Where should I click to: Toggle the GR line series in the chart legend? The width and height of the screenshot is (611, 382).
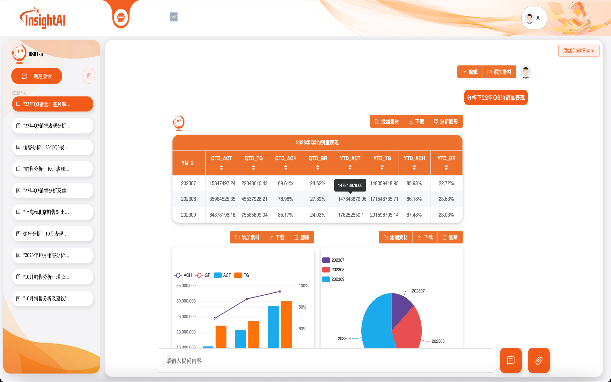[203, 275]
